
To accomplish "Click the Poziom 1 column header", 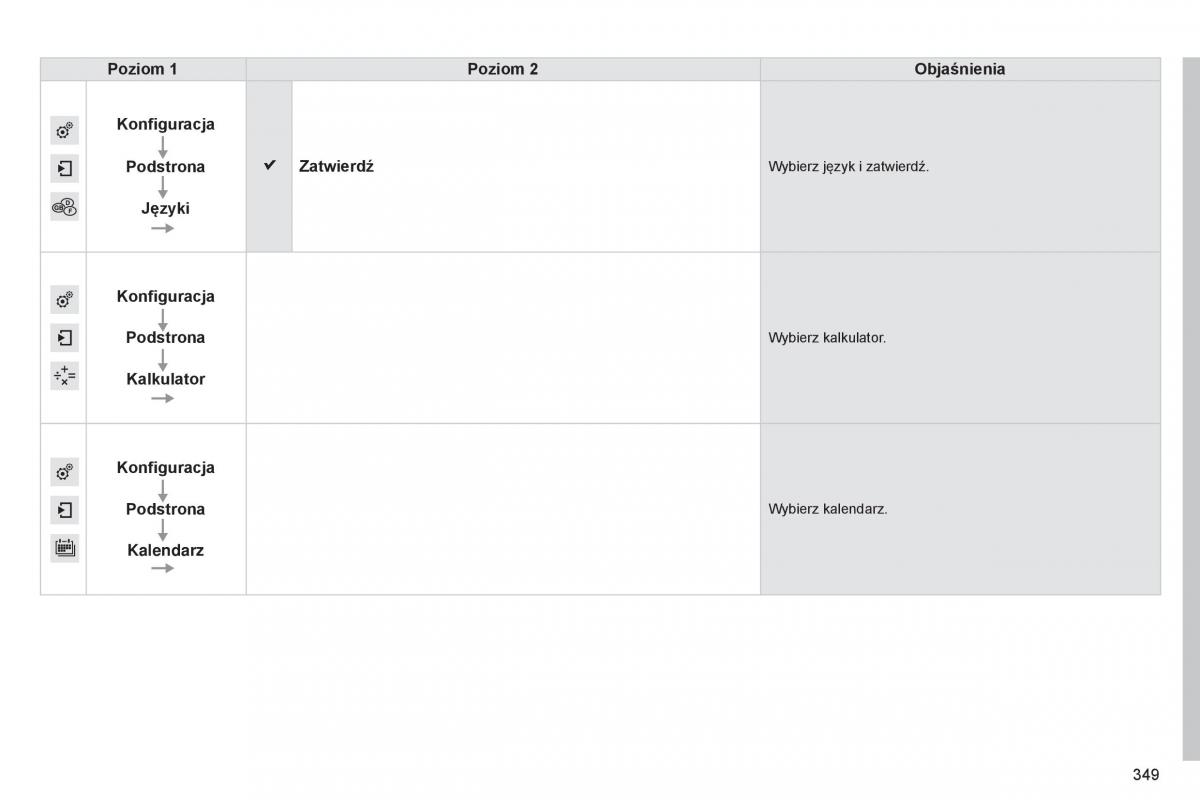I will point(143,69).
